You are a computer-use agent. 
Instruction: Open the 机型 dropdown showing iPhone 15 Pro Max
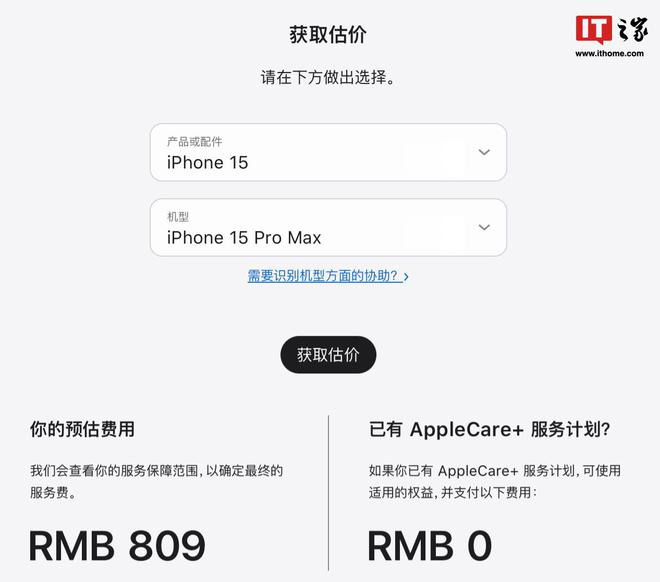(x=328, y=228)
